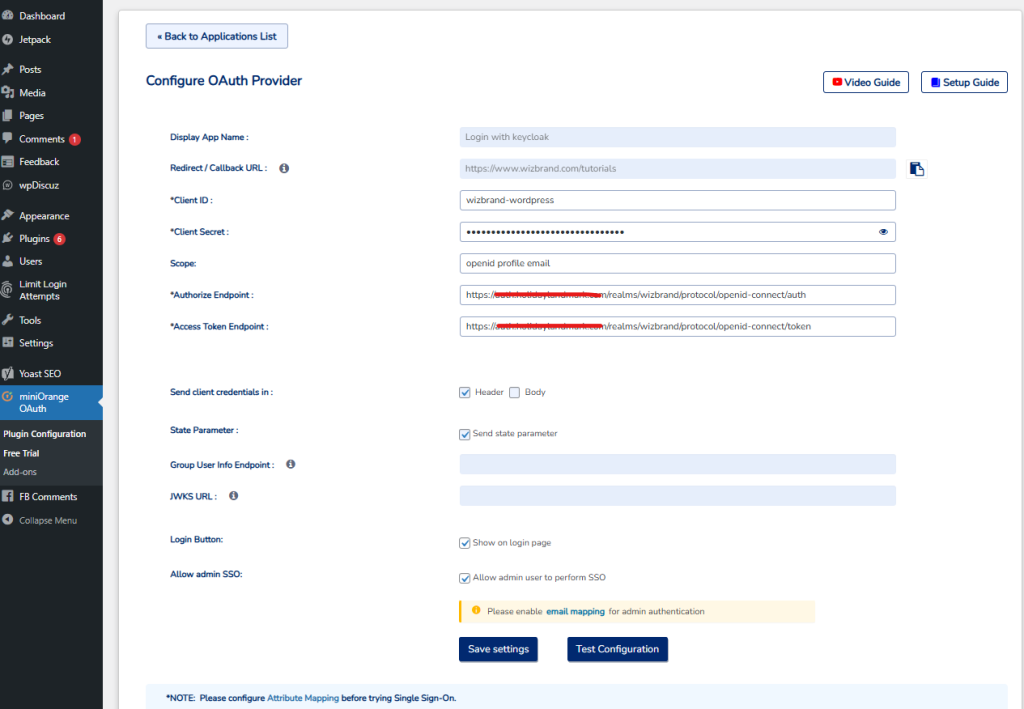Viewport: 1024px width, 709px height.
Task: Enable the Body client credentials checkbox
Action: coord(515,392)
